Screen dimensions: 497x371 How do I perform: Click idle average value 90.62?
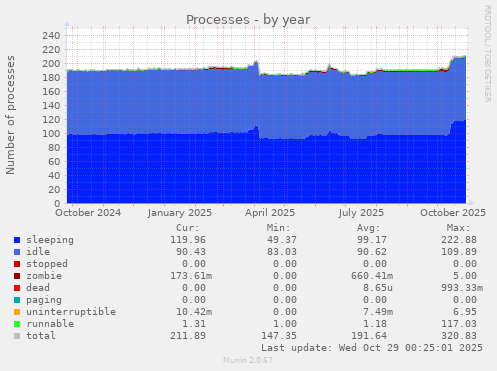click(372, 252)
